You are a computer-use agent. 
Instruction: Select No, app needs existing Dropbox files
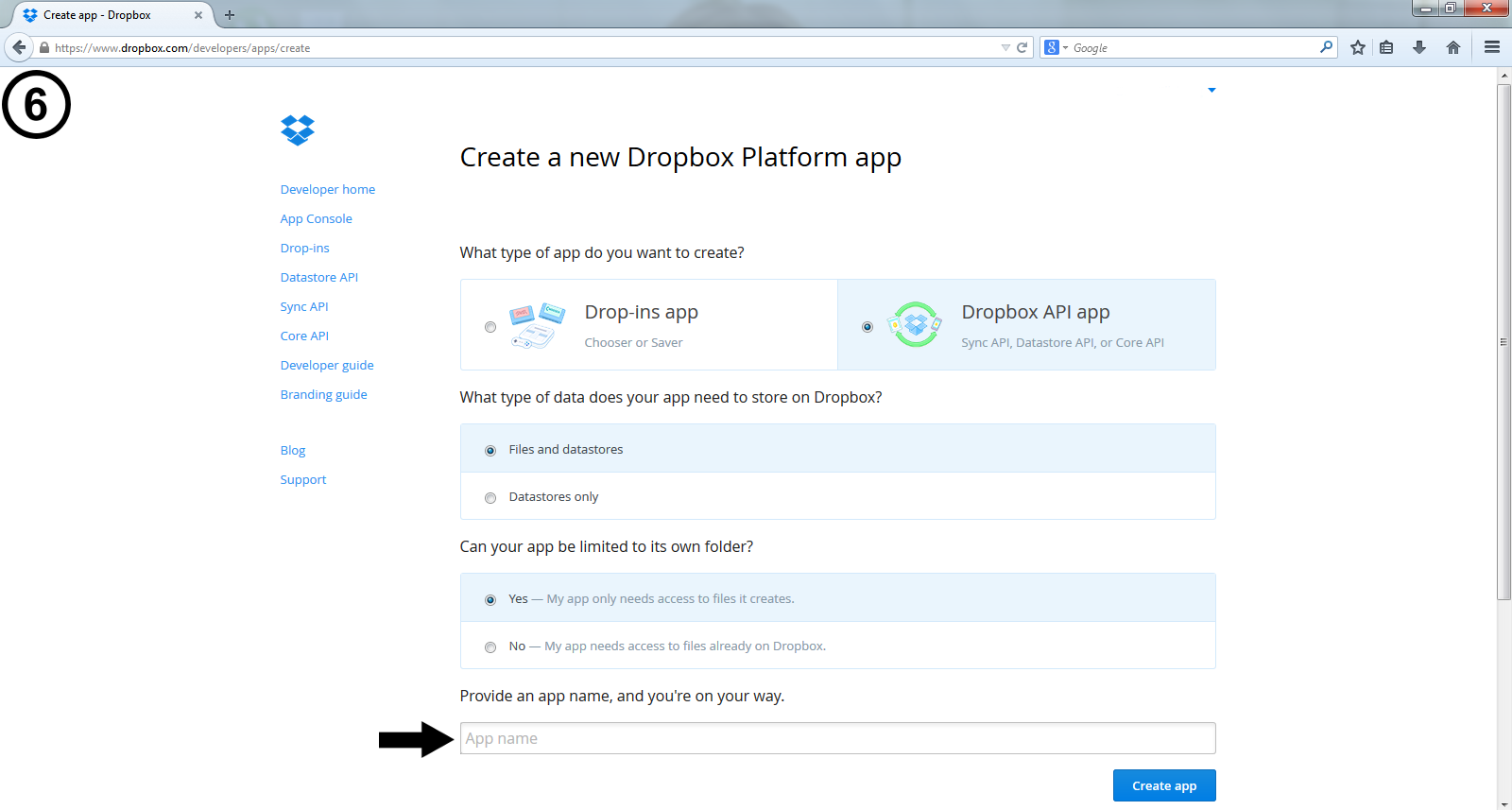[x=837, y=646]
